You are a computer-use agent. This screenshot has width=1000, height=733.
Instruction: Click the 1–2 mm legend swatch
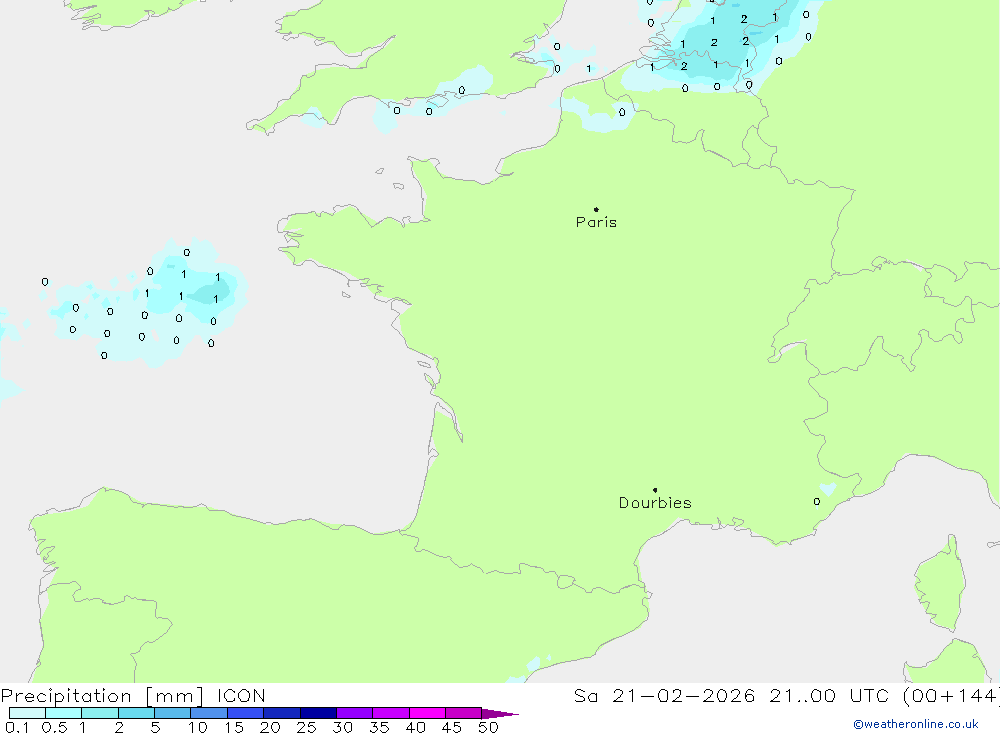100,713
